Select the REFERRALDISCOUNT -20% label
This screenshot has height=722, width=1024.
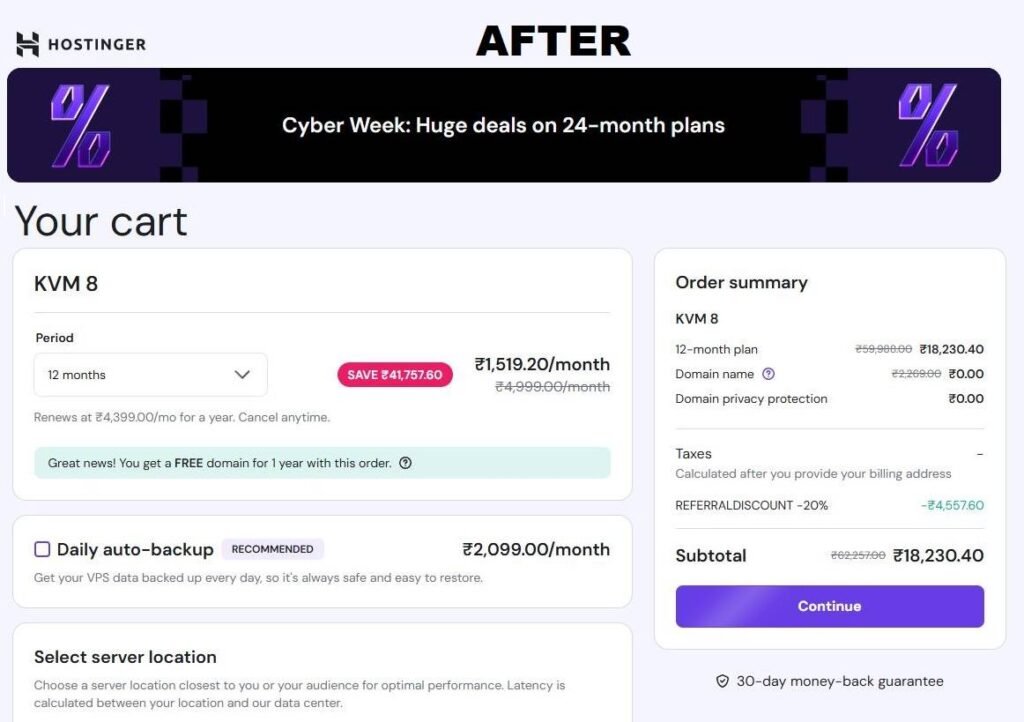point(752,505)
